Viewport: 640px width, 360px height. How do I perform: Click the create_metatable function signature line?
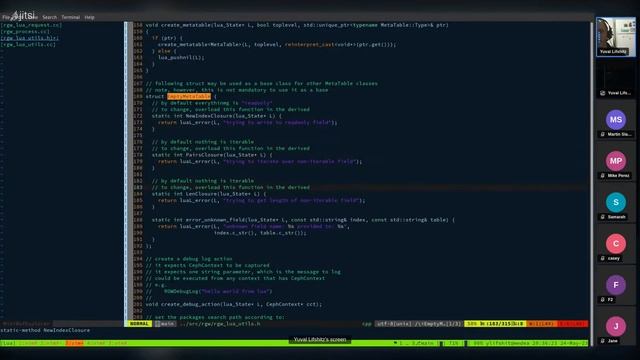(x=297, y=25)
